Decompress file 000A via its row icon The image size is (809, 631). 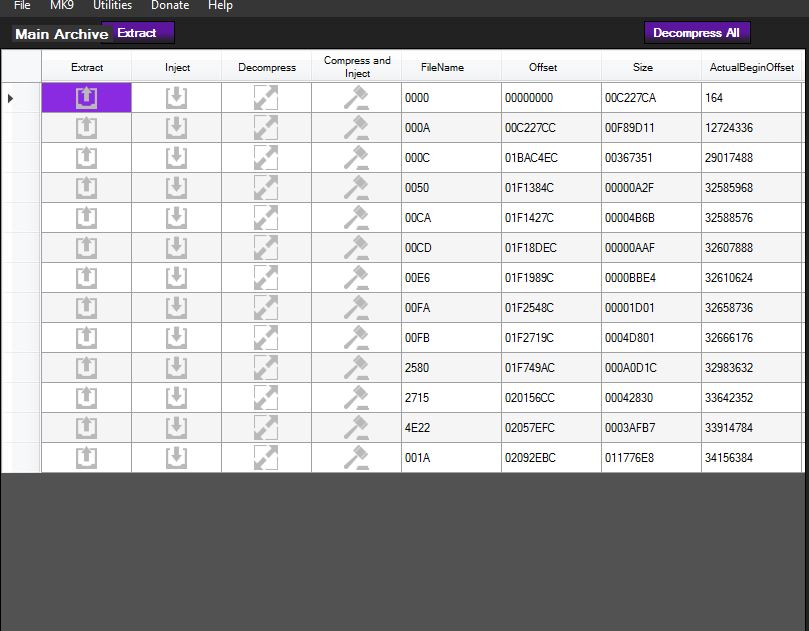[266, 127]
